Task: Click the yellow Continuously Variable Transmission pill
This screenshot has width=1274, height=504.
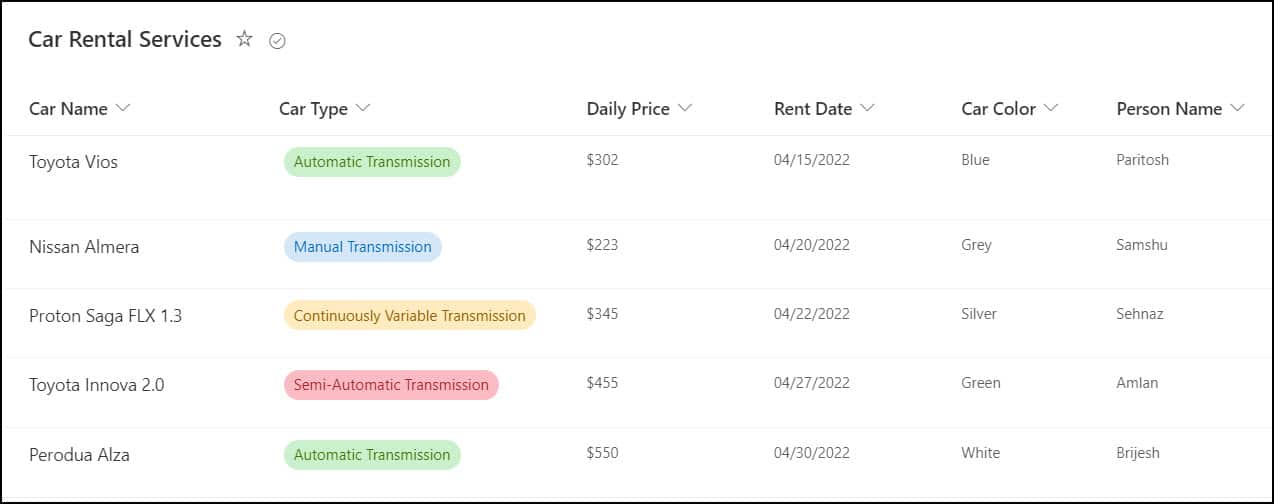Action: click(x=410, y=316)
